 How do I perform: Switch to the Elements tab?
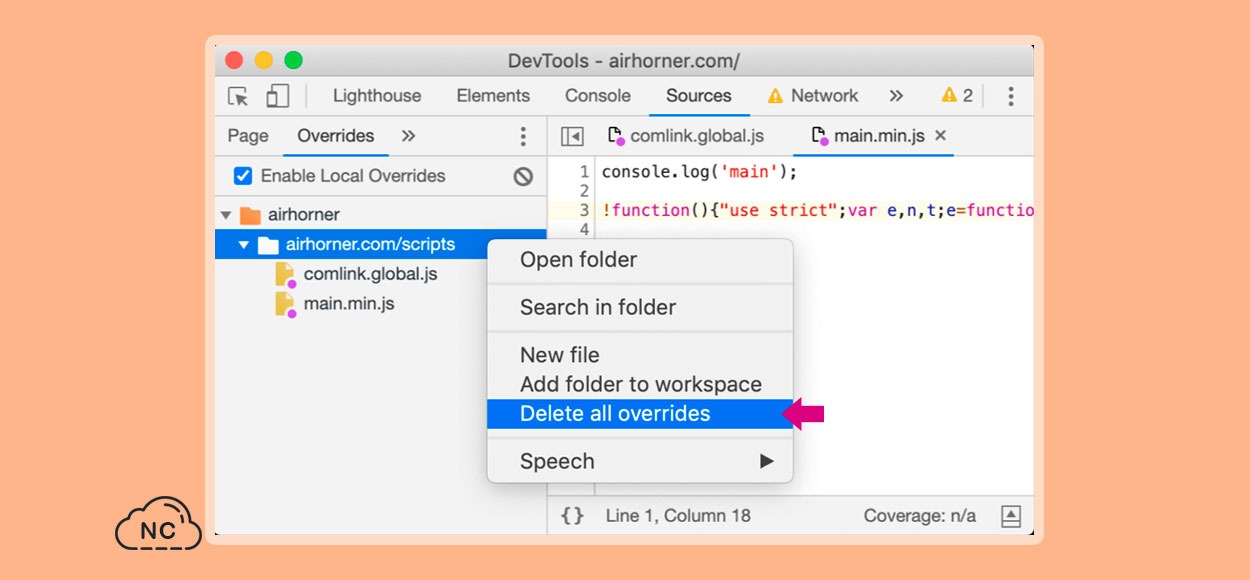tap(493, 96)
